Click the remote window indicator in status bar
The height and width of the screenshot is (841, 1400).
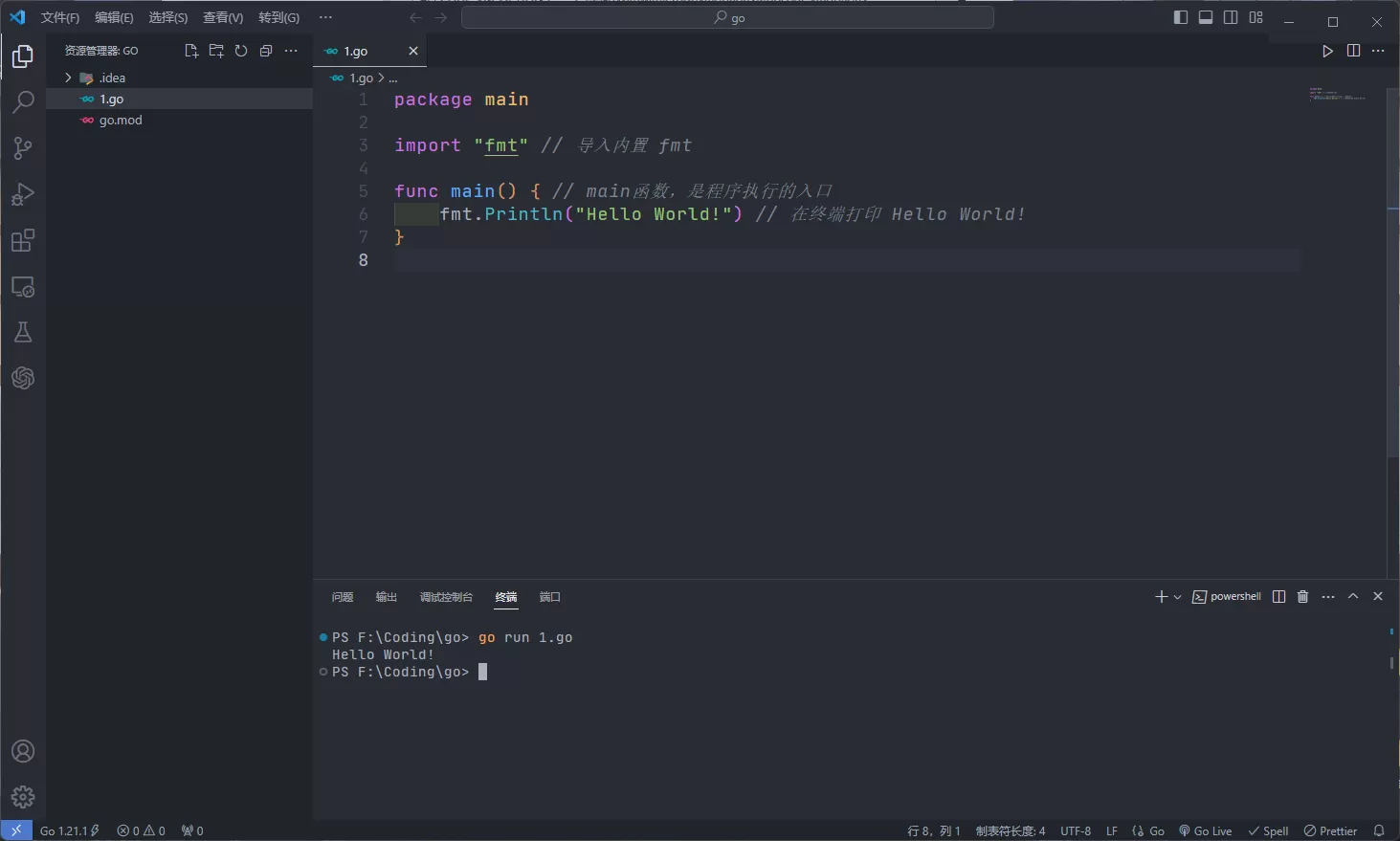tap(16, 830)
